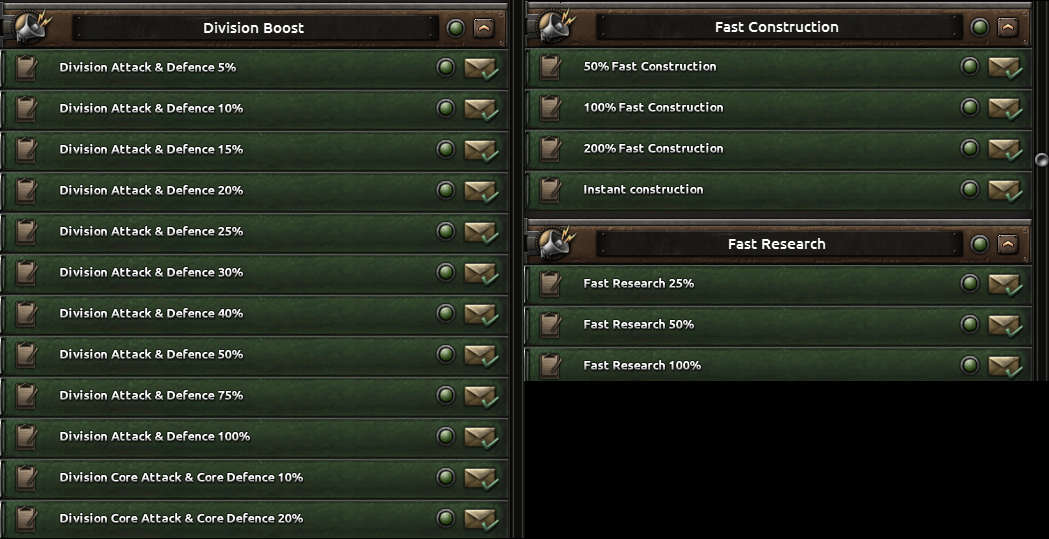
Task: Click envelope icon for Division Core Attack 10%
Action: pos(481,478)
